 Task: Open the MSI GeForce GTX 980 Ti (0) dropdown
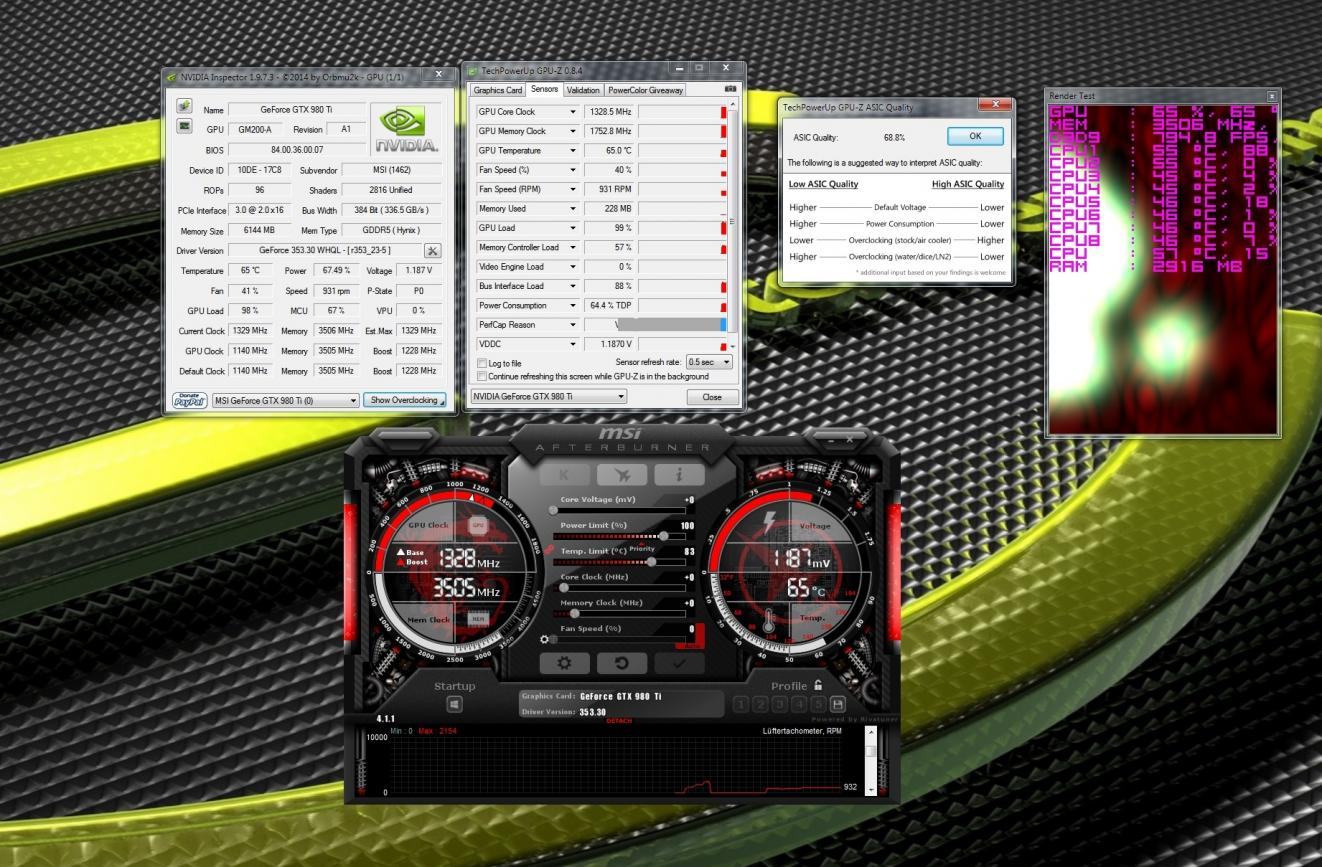point(284,400)
